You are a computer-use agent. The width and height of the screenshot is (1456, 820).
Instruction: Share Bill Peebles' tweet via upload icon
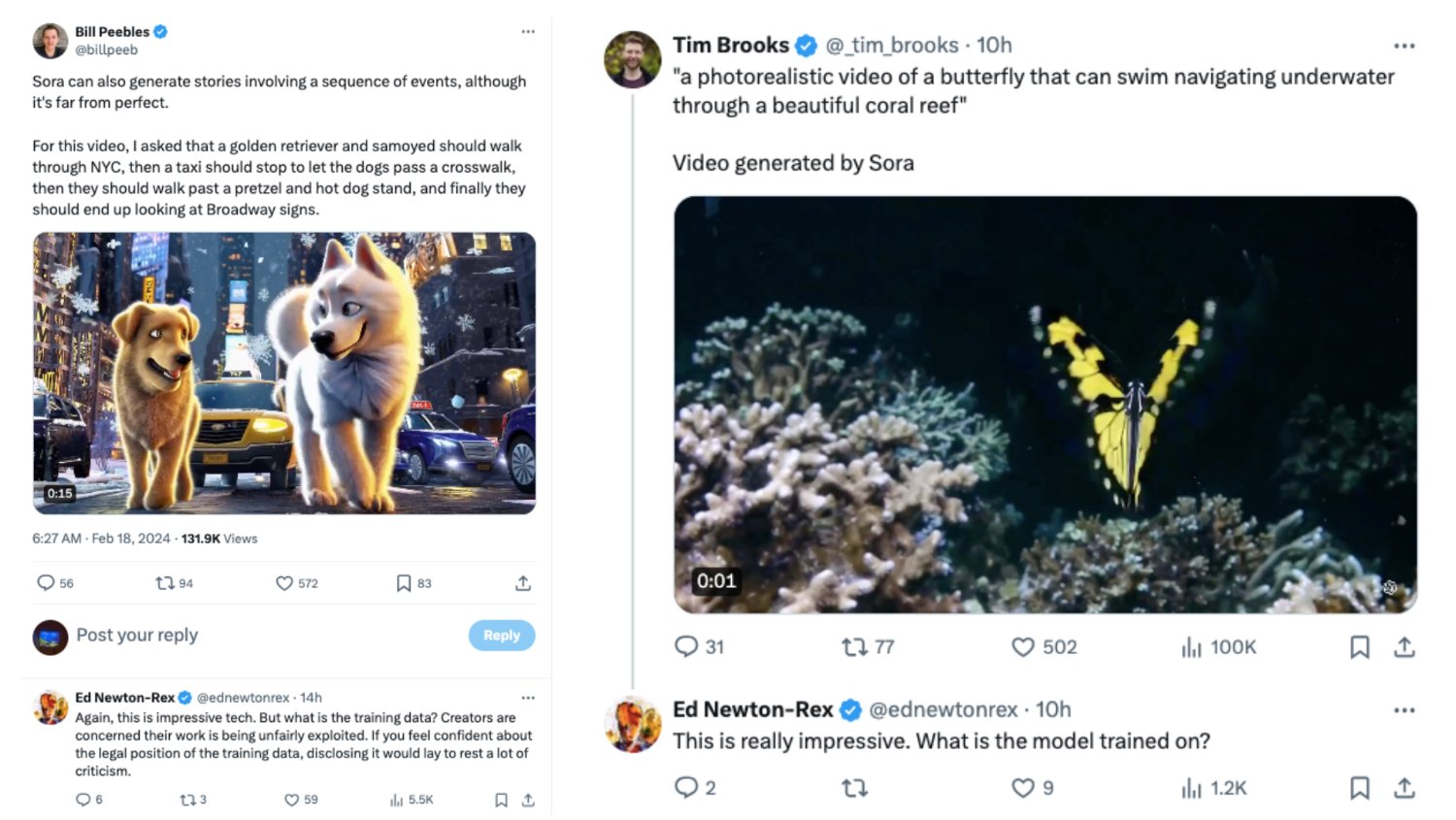[x=523, y=583]
